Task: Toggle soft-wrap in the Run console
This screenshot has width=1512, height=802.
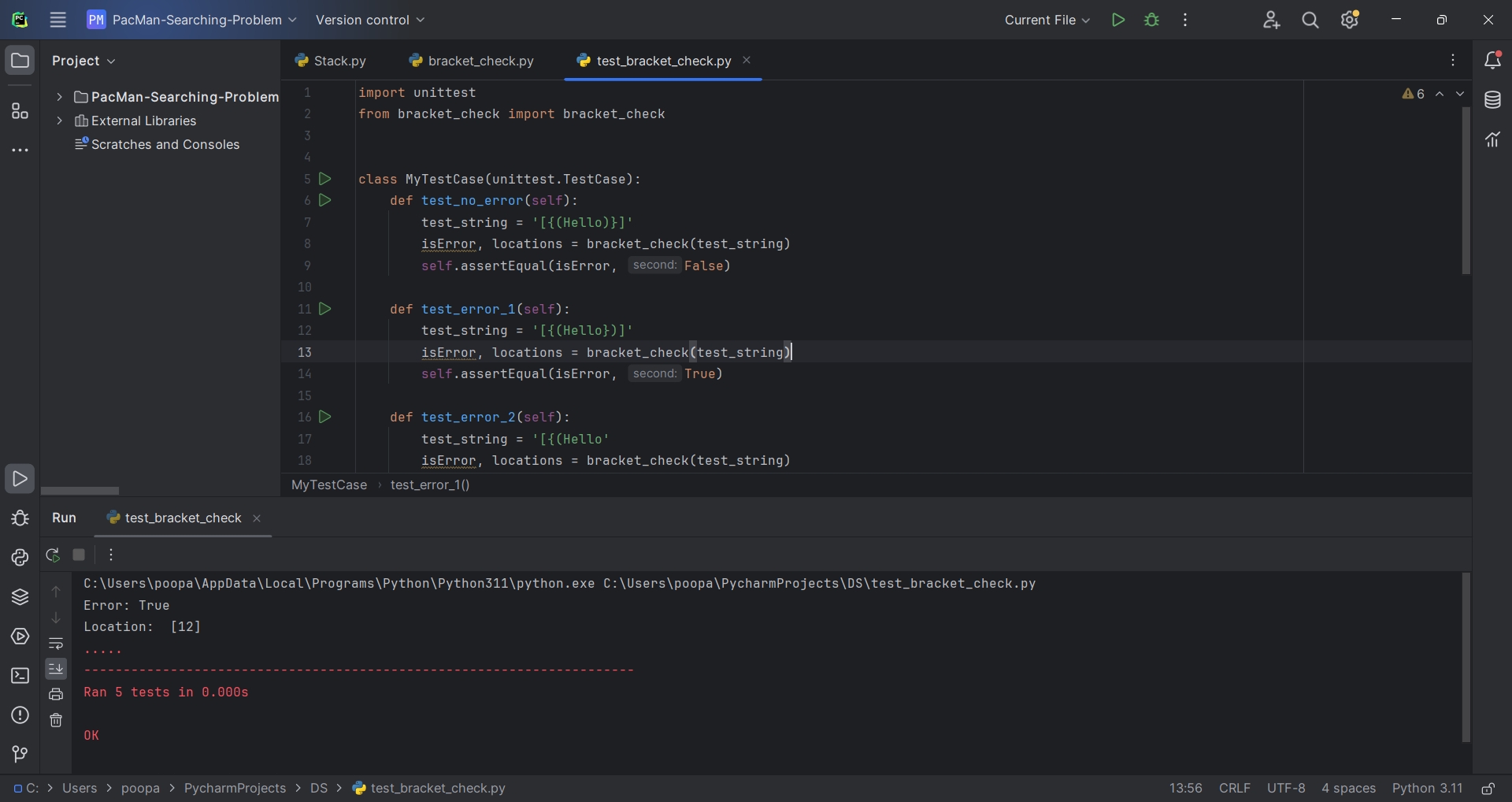Action: tap(56, 644)
